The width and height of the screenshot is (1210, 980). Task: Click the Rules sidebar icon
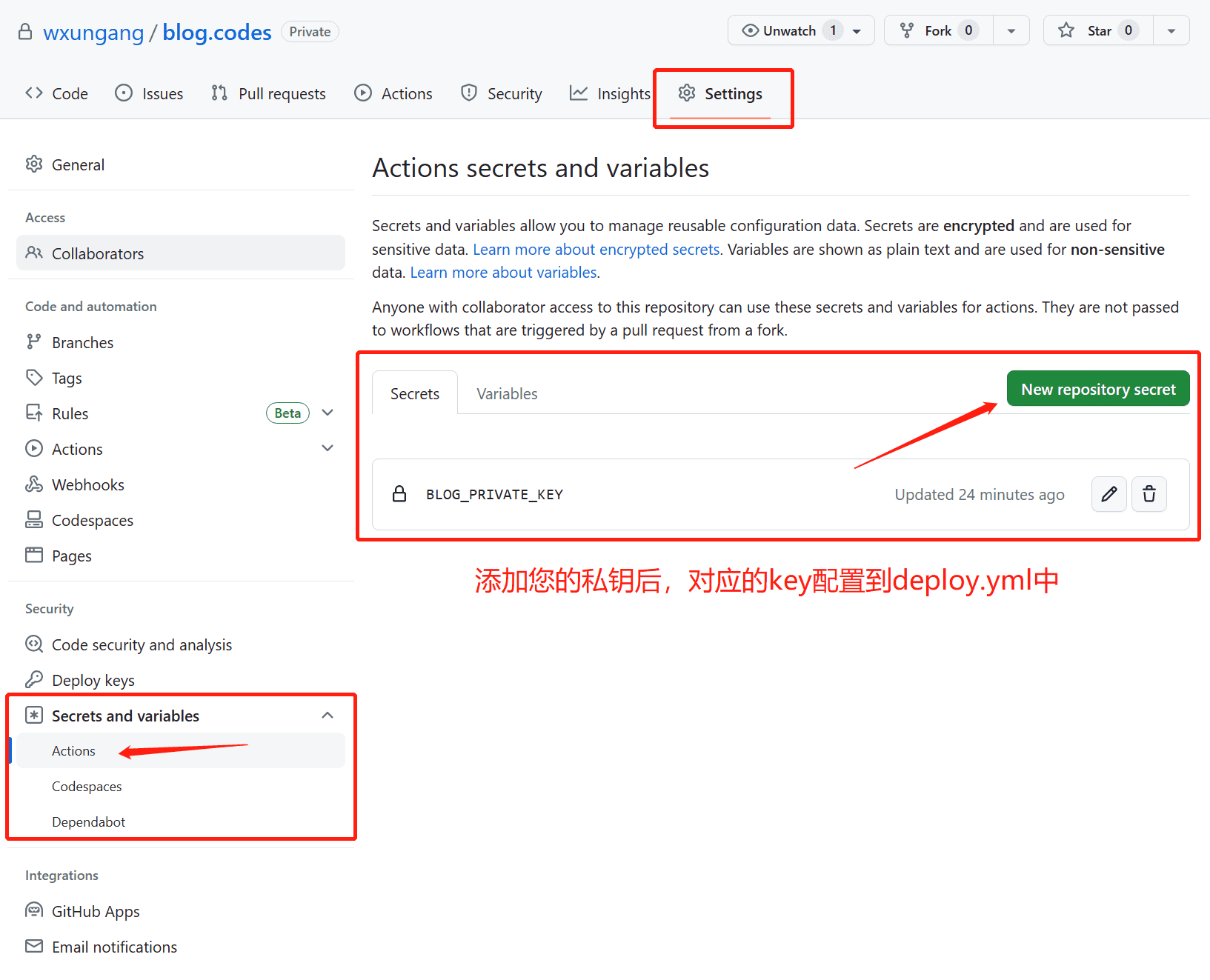point(34,413)
